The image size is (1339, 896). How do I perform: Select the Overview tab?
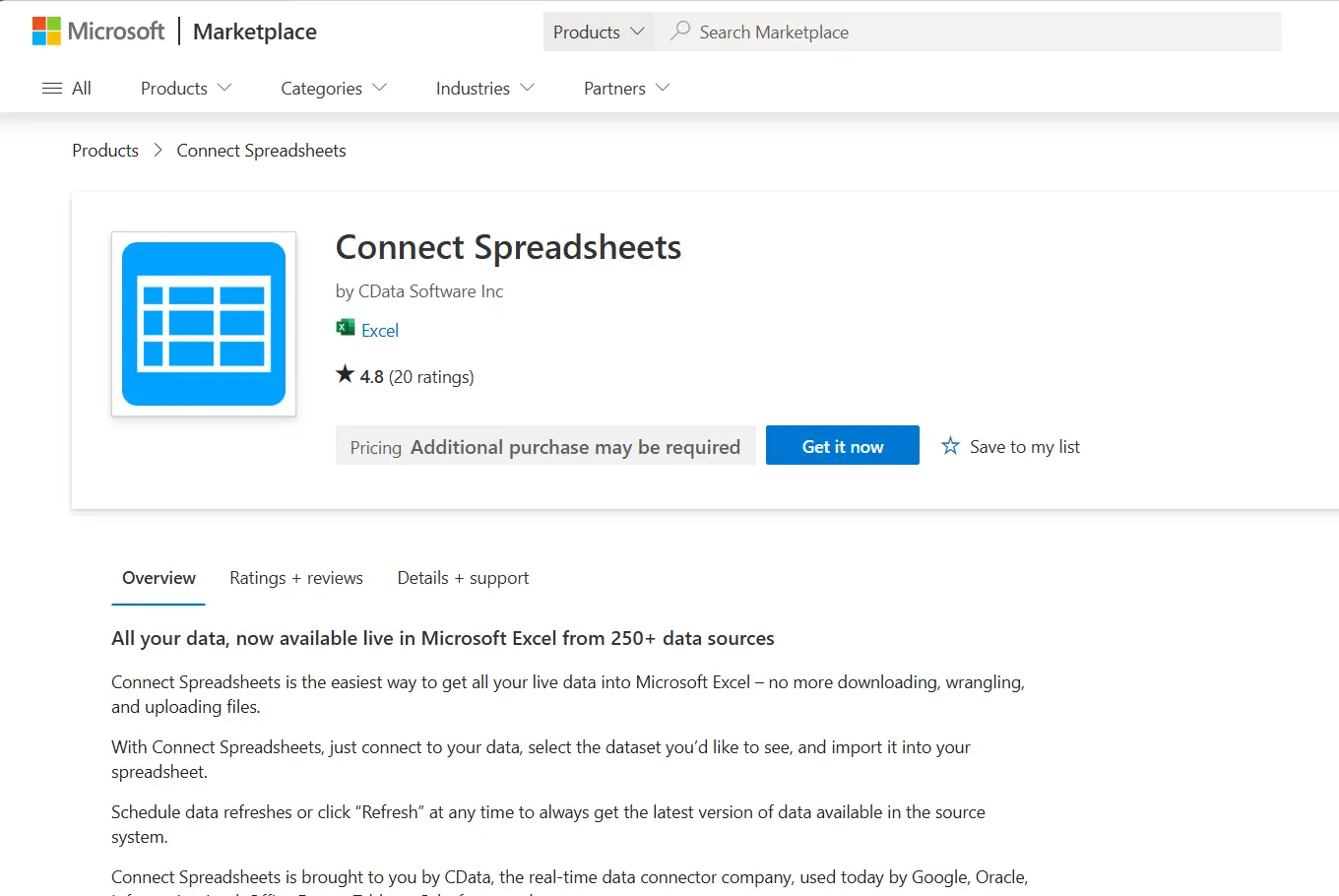tap(159, 579)
